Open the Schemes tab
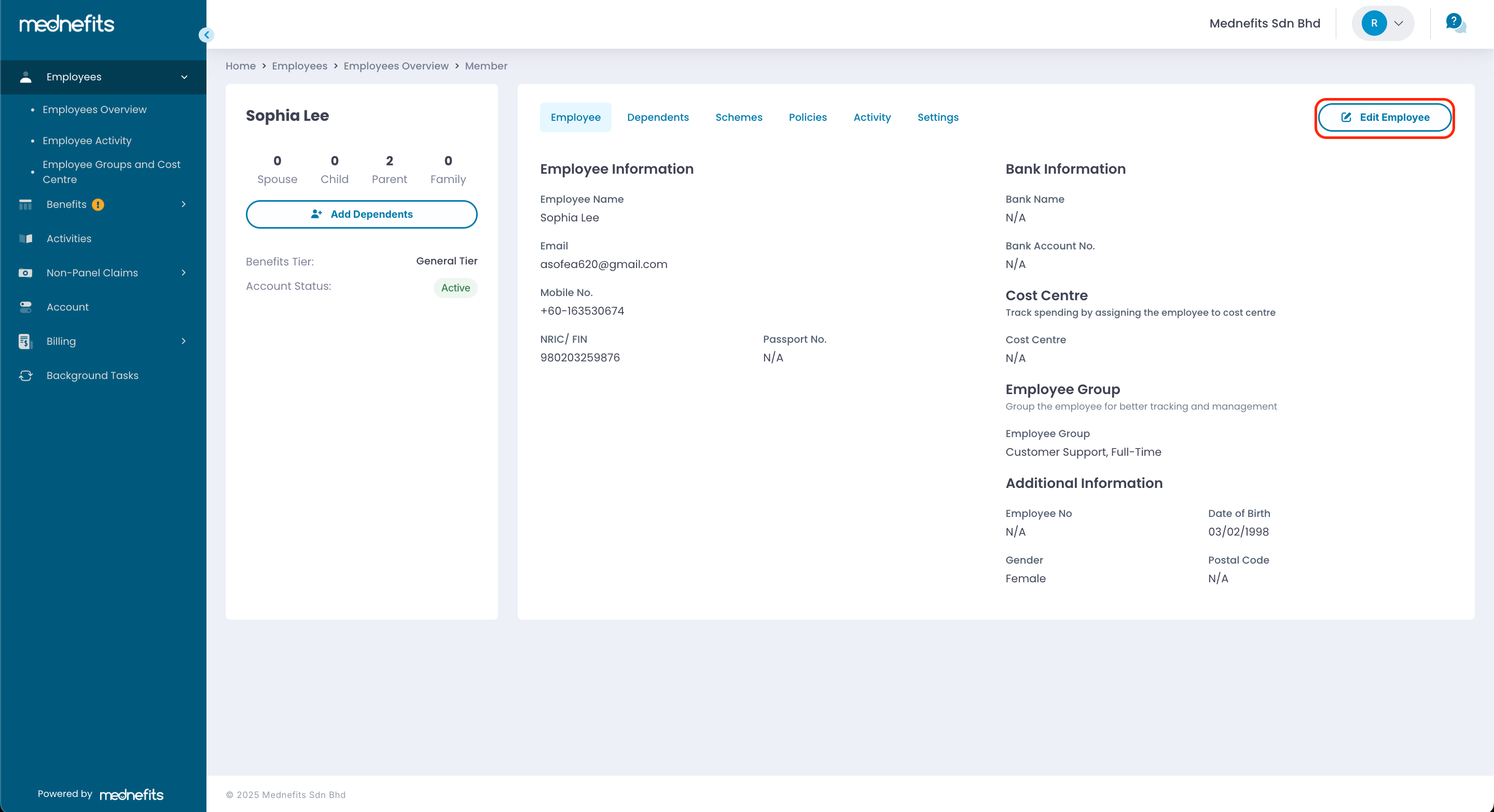The height and width of the screenshot is (812, 1494). click(738, 117)
